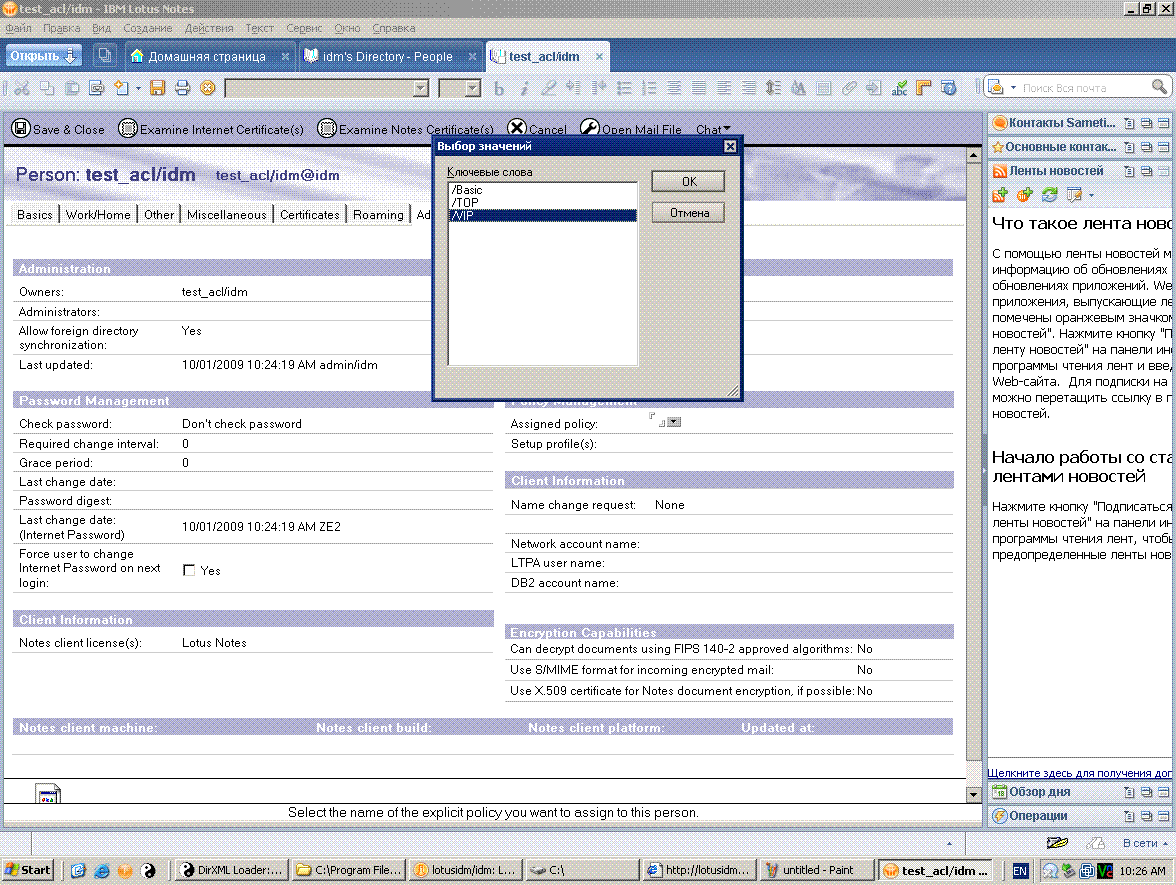
Task: Click the search magnifier icon
Action: (x=1159, y=87)
